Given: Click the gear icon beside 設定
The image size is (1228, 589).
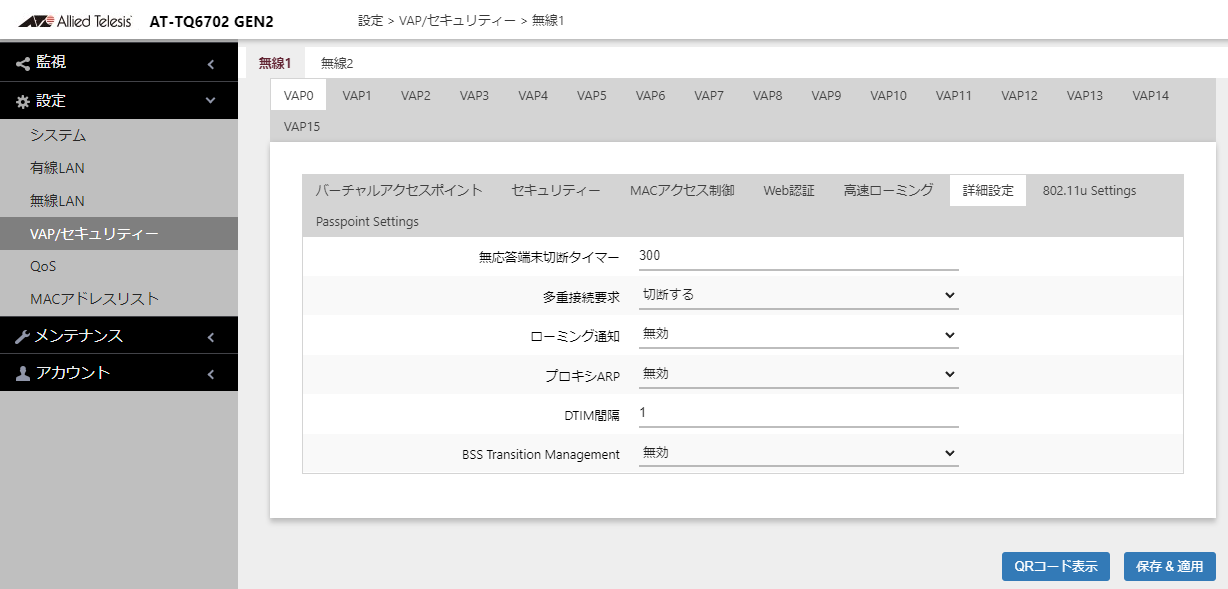Looking at the screenshot, I should (x=23, y=101).
